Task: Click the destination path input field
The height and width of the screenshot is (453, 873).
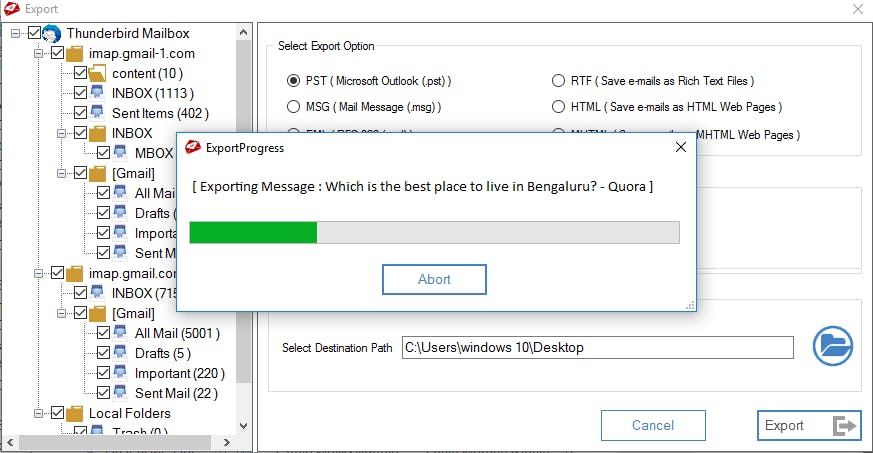Action: 598,348
